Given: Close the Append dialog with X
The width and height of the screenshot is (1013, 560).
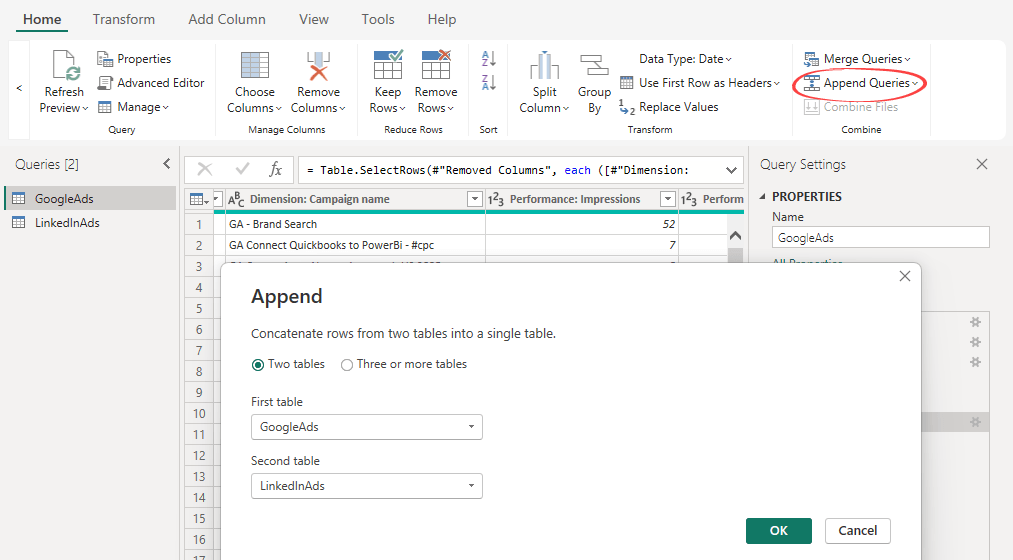Looking at the screenshot, I should pyautogui.click(x=904, y=276).
